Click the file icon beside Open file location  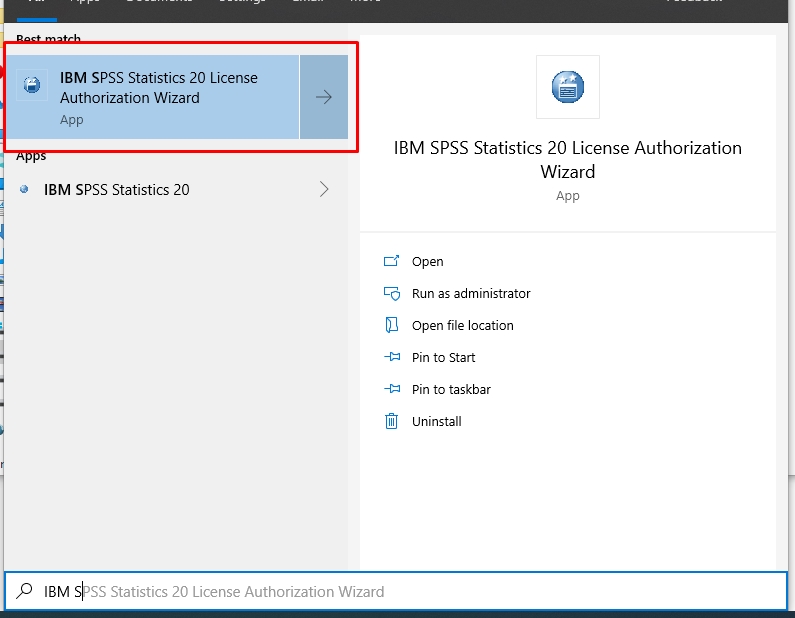(391, 325)
